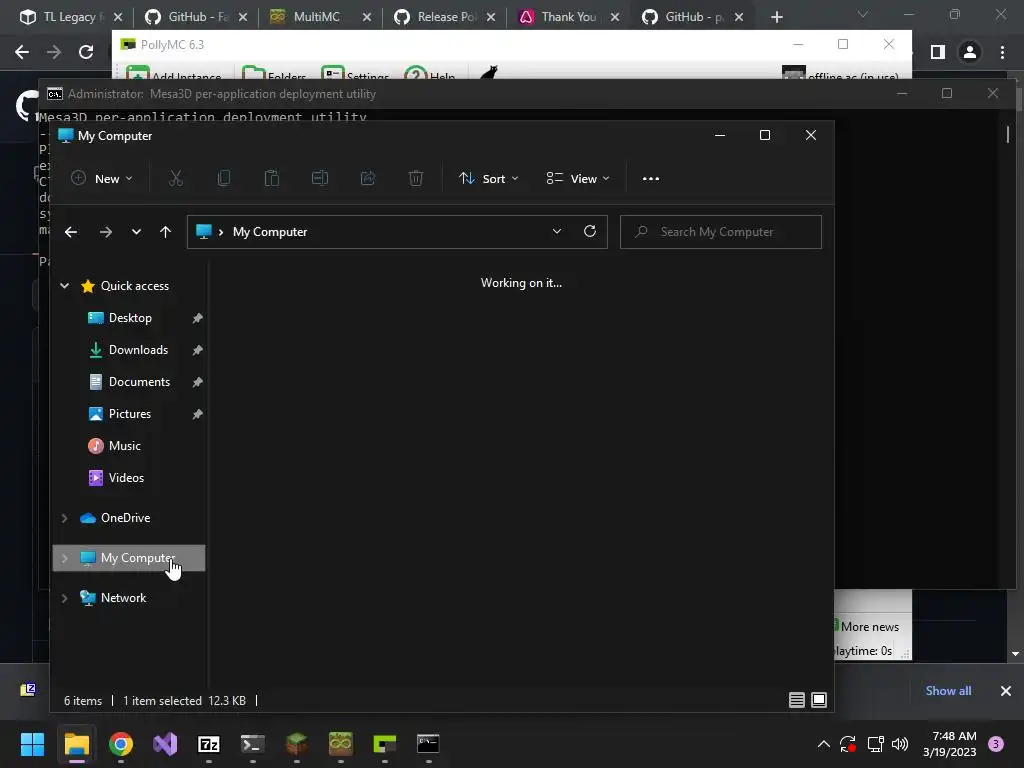Open command prompt taskbar icon
Screen dimensions: 1024x768
[x=428, y=744]
